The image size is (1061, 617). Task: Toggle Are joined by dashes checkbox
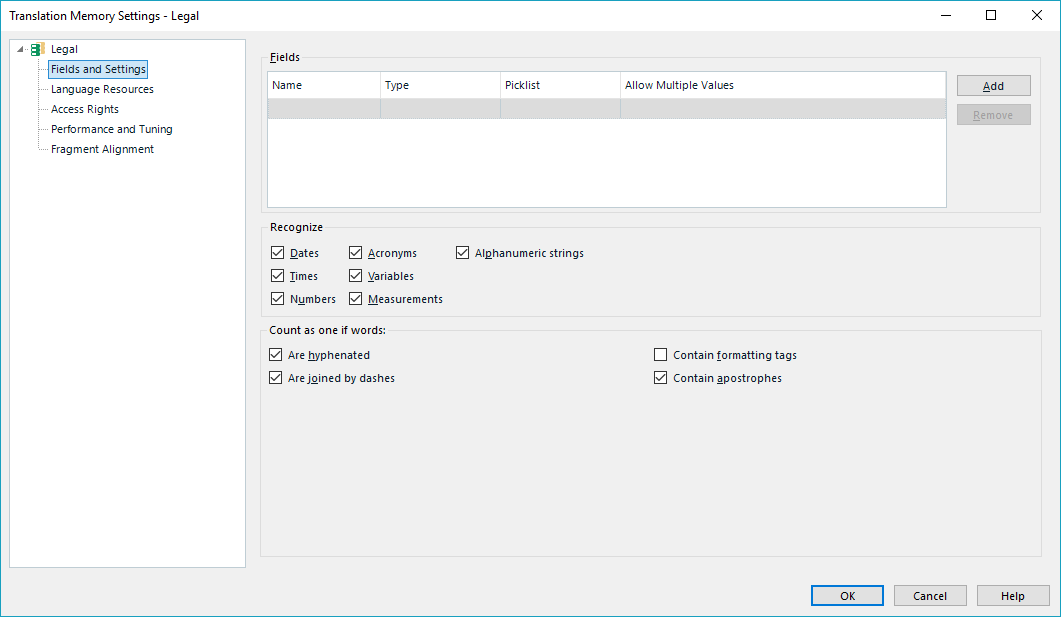(275, 378)
